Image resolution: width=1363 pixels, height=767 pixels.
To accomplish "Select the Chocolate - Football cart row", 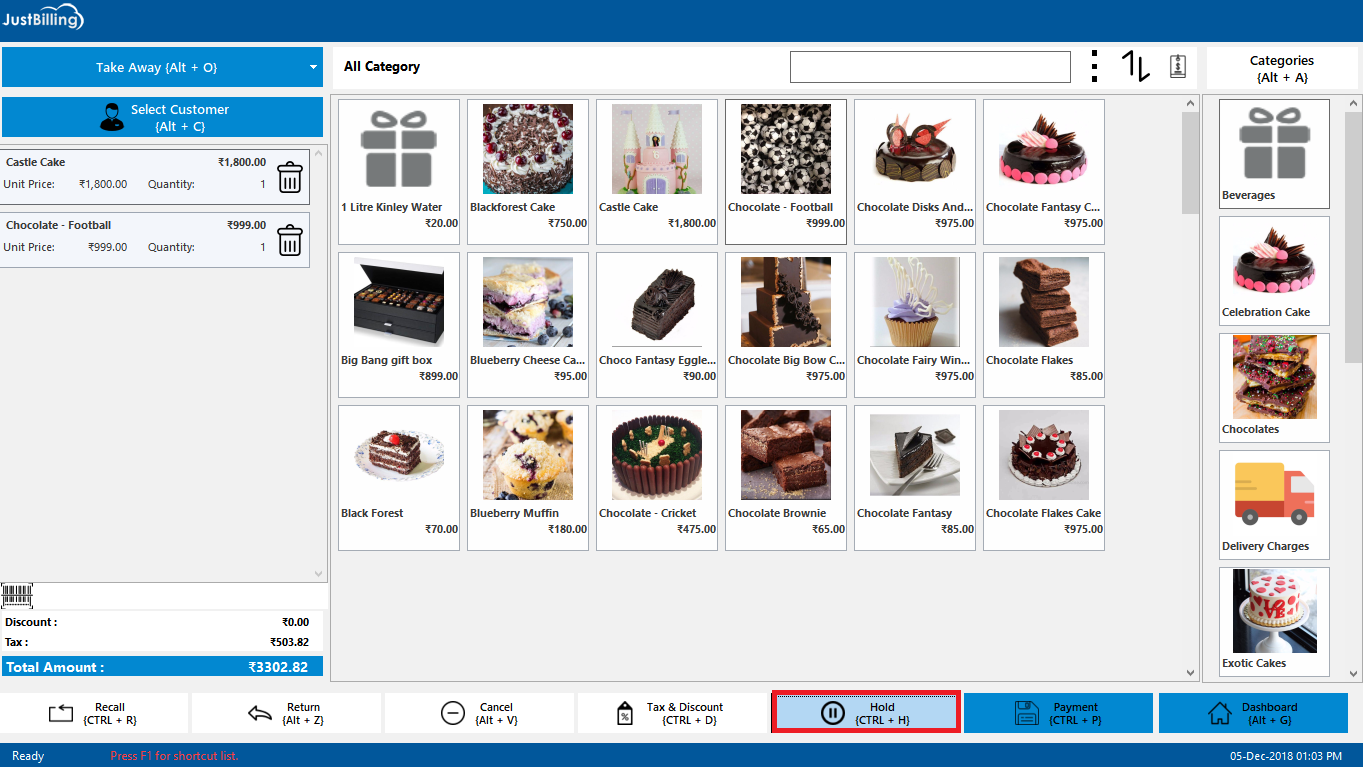I will pos(155,240).
